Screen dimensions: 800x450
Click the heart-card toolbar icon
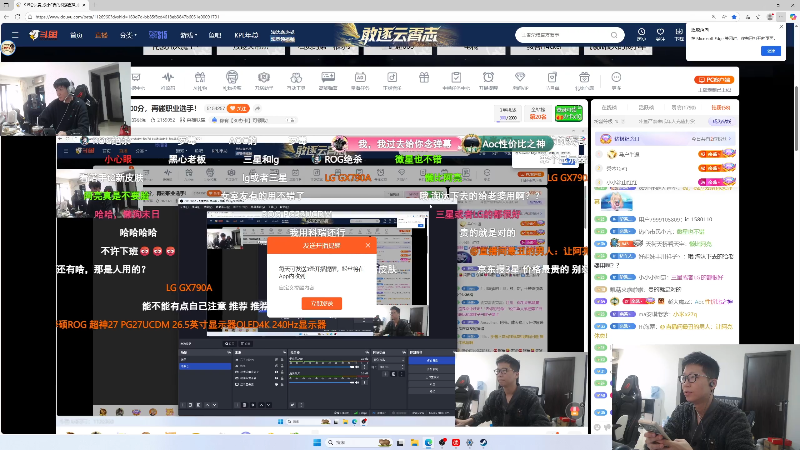point(552,78)
